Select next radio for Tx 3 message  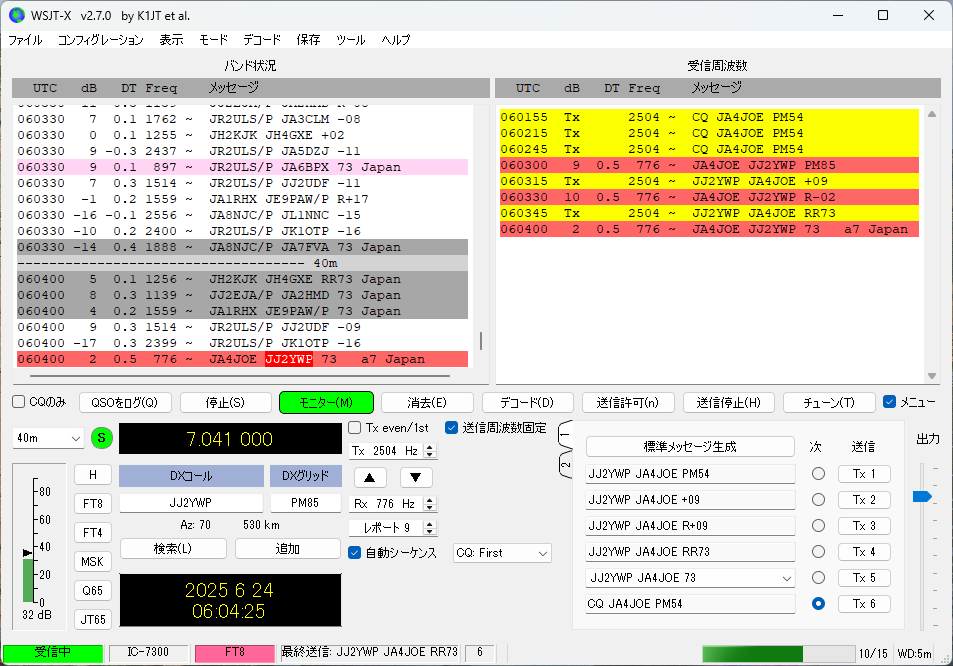[x=818, y=526]
